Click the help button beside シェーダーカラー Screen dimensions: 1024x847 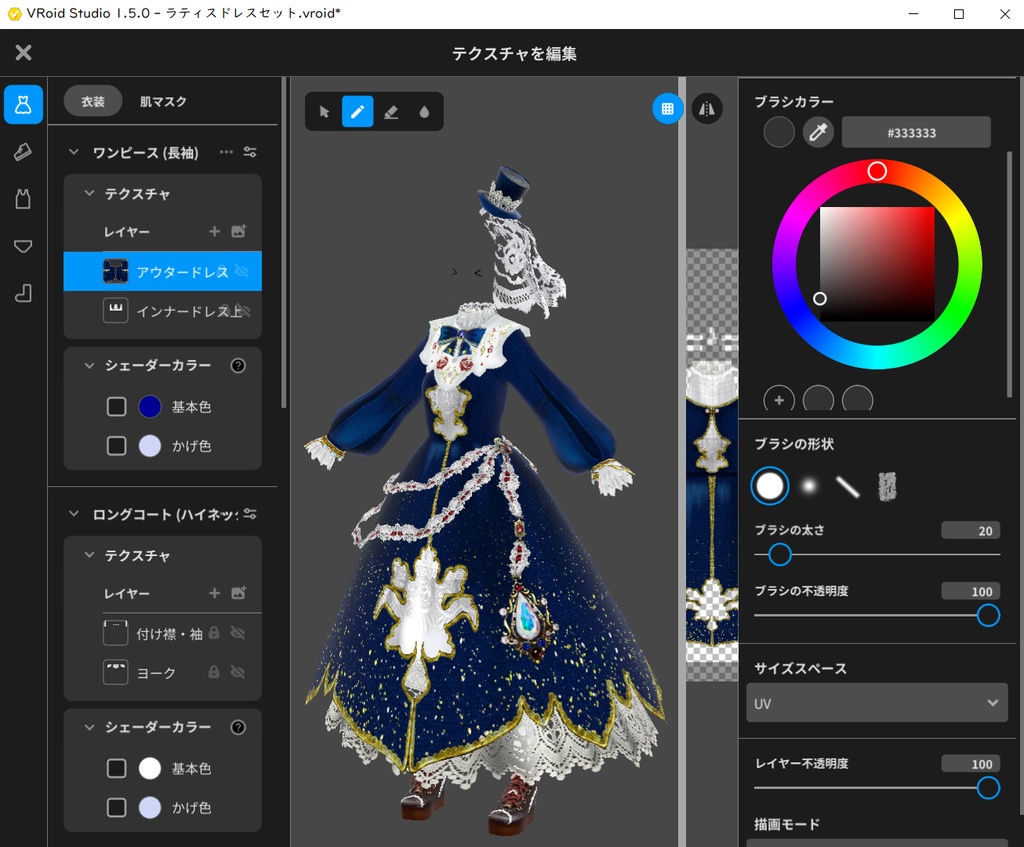[x=238, y=366]
